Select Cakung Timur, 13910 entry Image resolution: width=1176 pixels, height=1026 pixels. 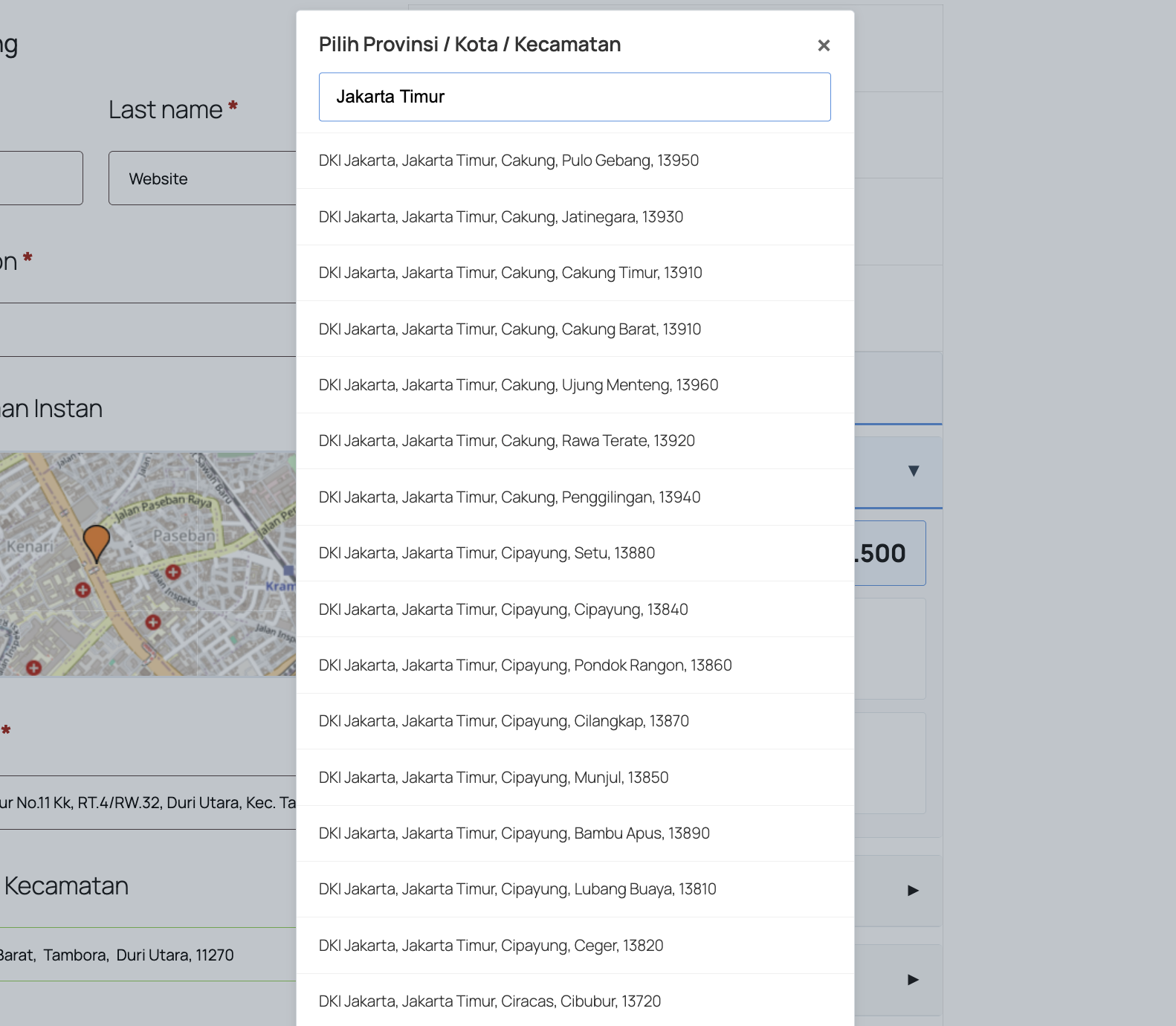tap(510, 273)
